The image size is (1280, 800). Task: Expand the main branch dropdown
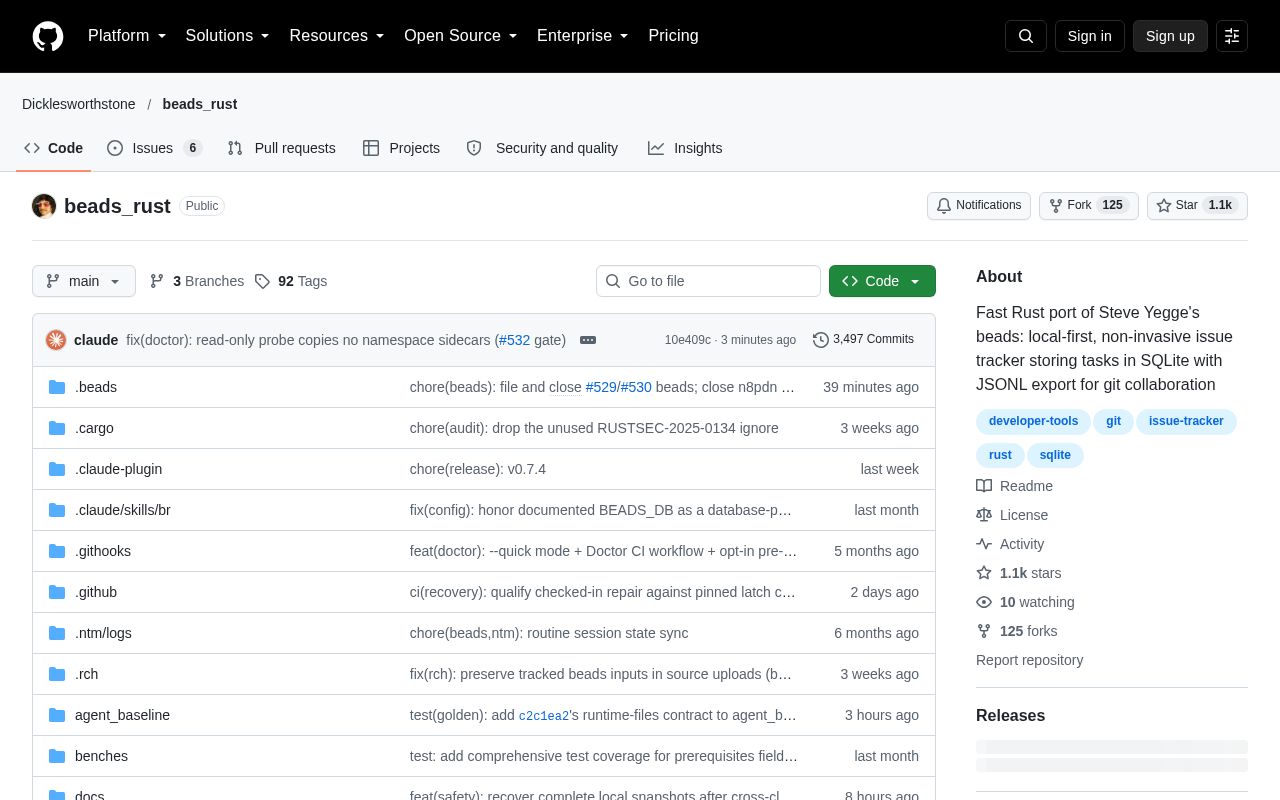click(84, 281)
